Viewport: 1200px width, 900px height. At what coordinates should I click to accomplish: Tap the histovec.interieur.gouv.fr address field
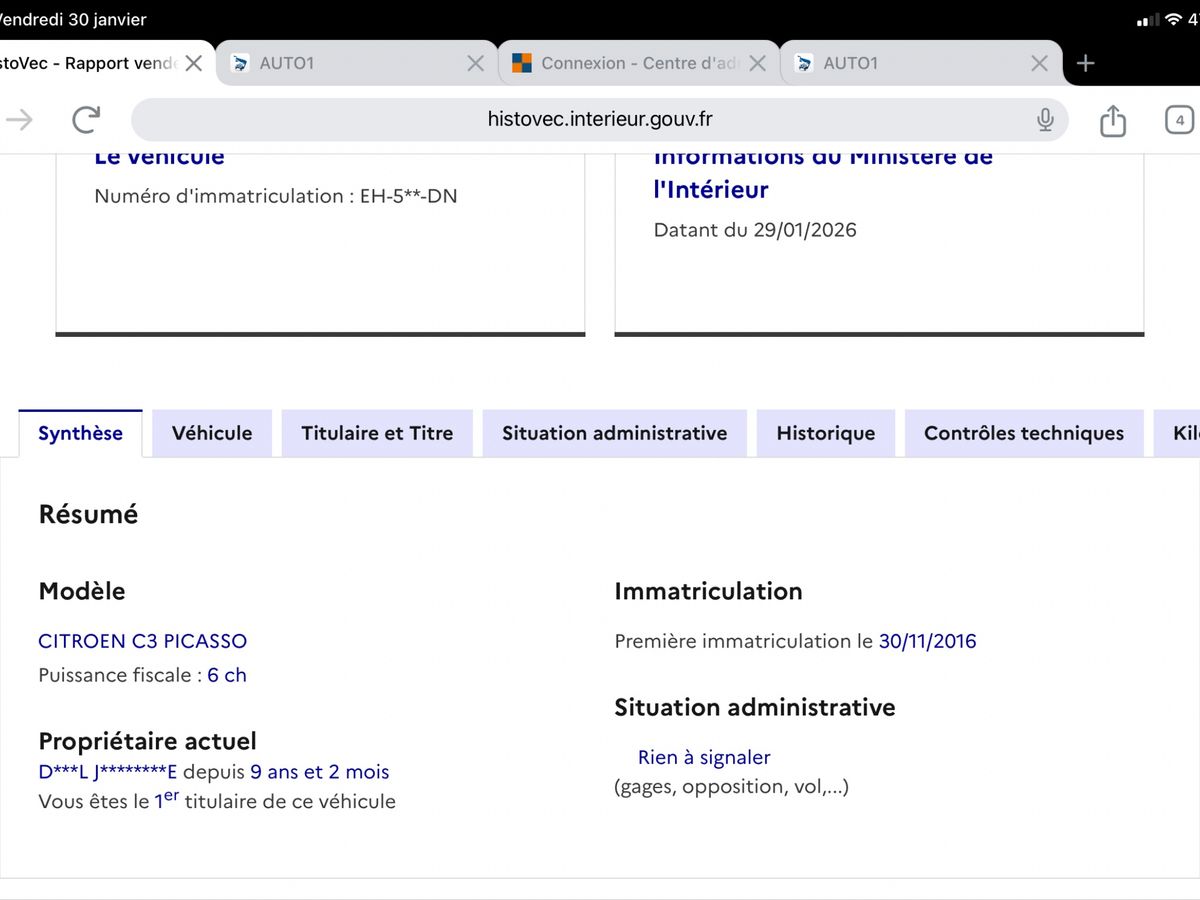point(600,120)
